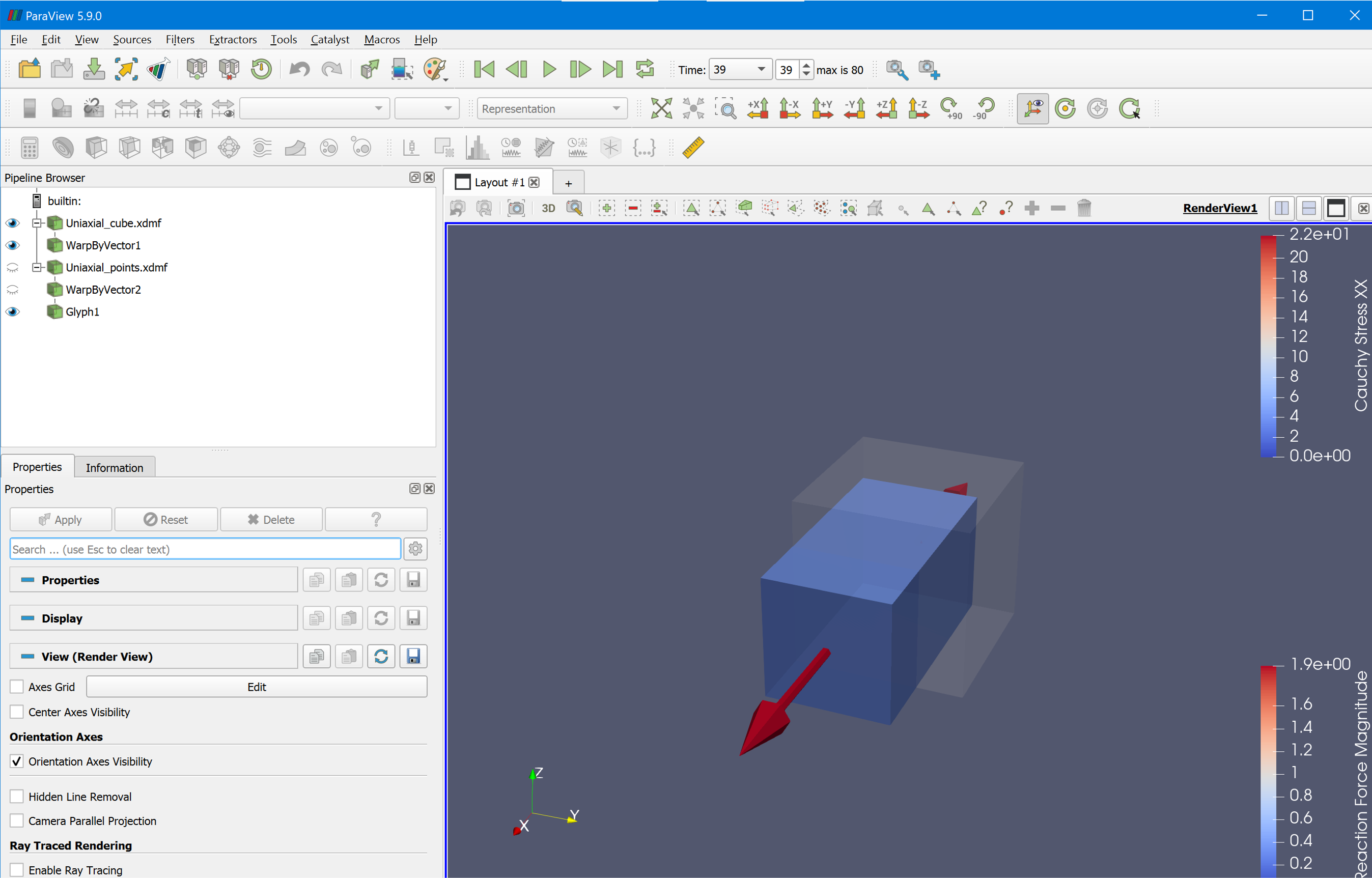Click the Reset camera icon
The image size is (1372, 878).
pyautogui.click(x=661, y=108)
